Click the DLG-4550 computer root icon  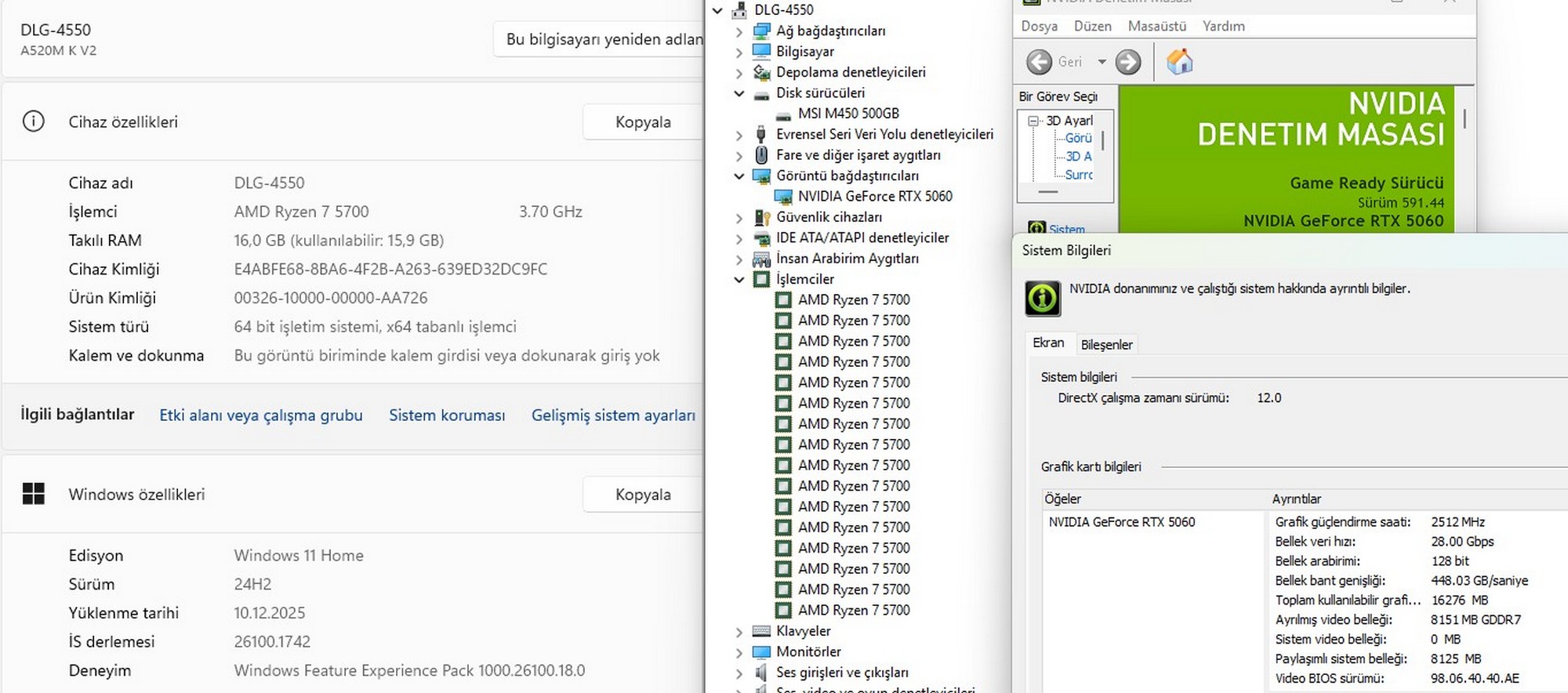739,10
